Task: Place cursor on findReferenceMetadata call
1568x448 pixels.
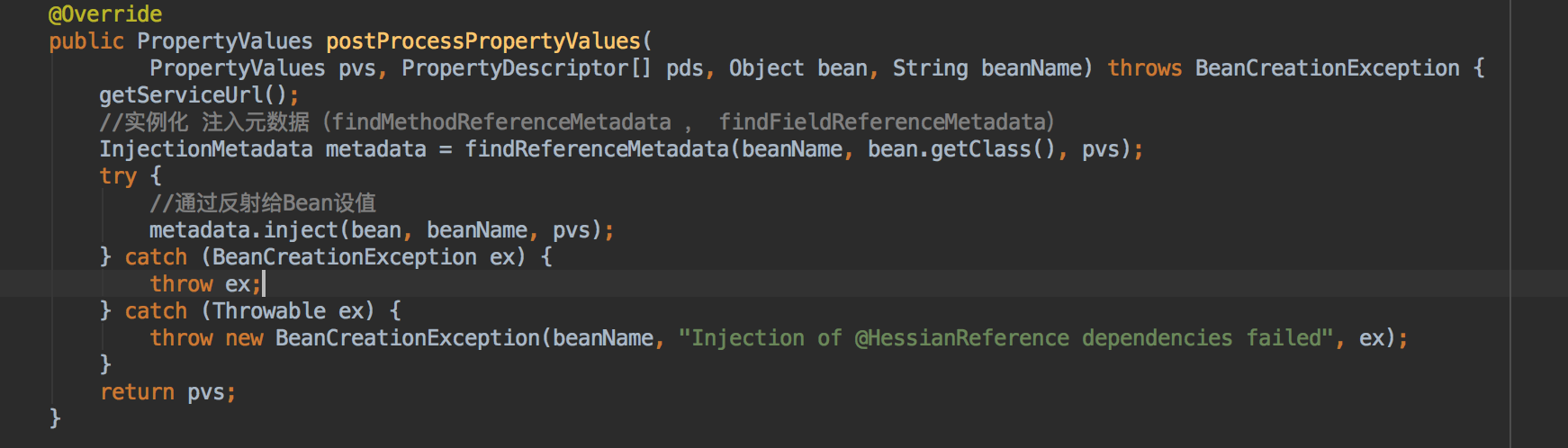Action: pos(597,149)
